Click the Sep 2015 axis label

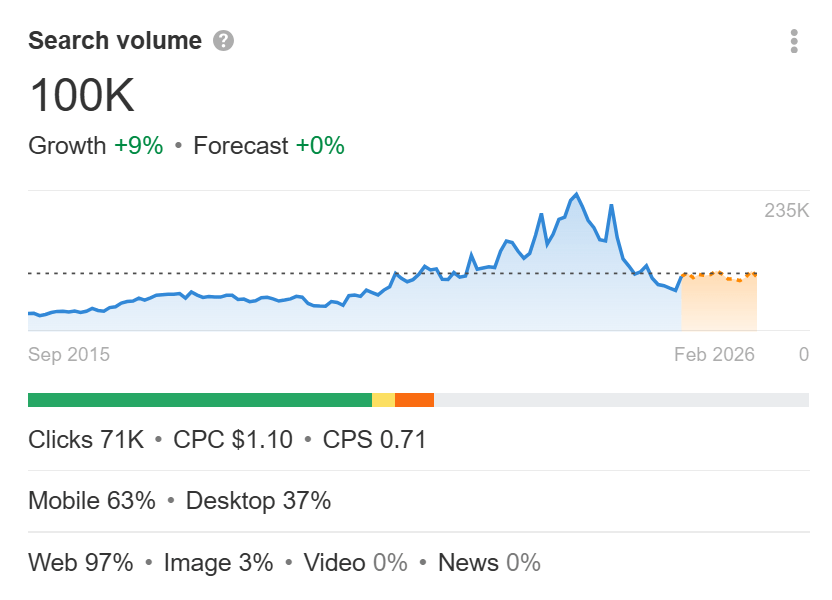[69, 355]
